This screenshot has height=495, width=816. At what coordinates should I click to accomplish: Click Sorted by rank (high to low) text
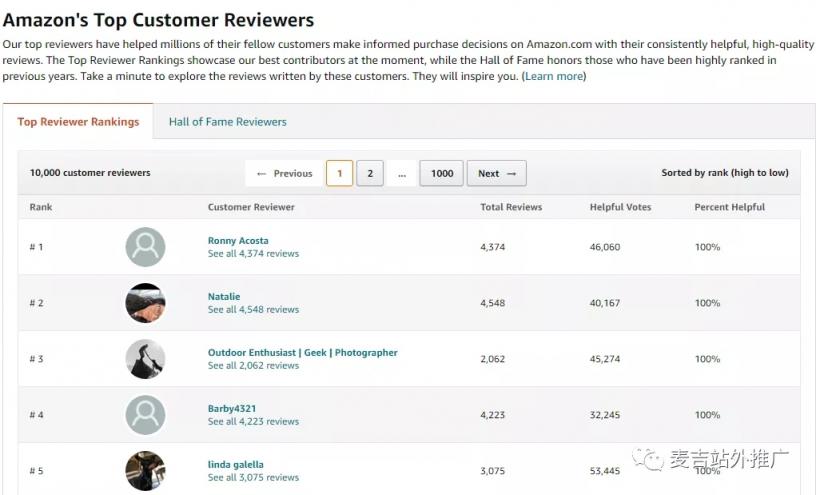click(x=725, y=172)
